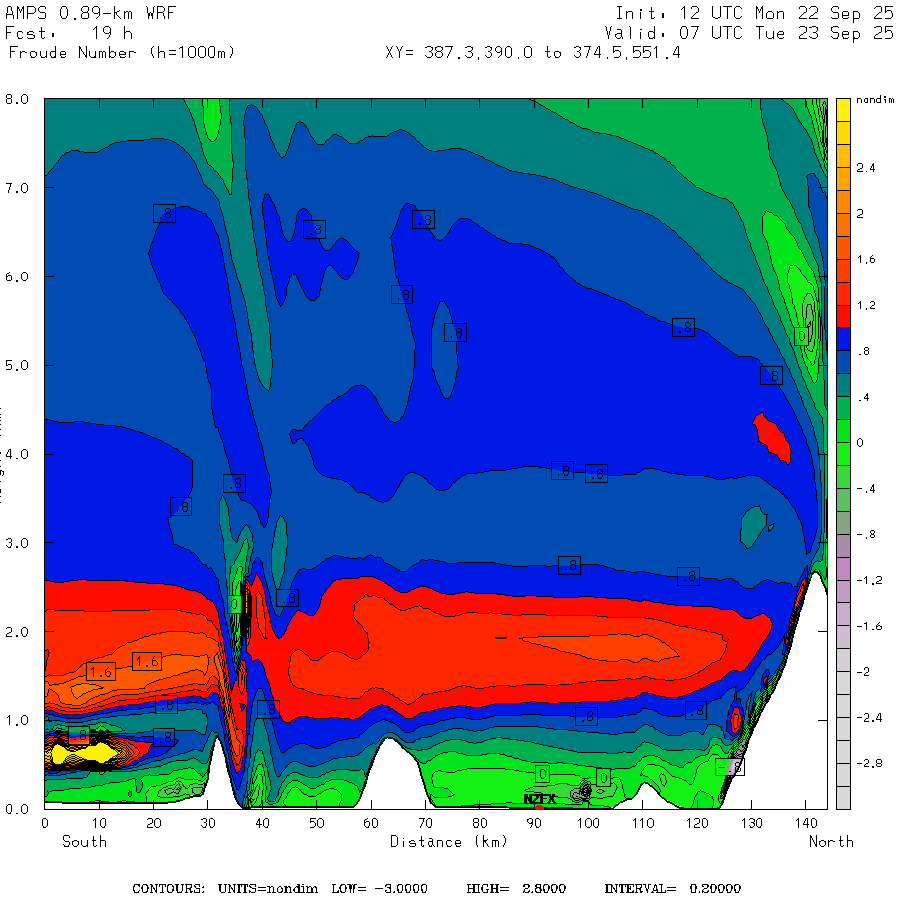Click the 2.0 height axis label
The image size is (900, 900).
point(17,632)
